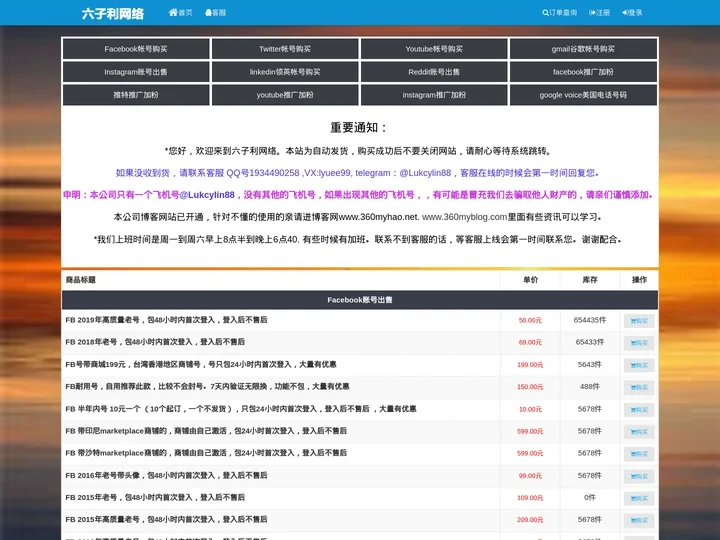
Task: Open the 首页 home link in navbar
Action: coord(180,12)
